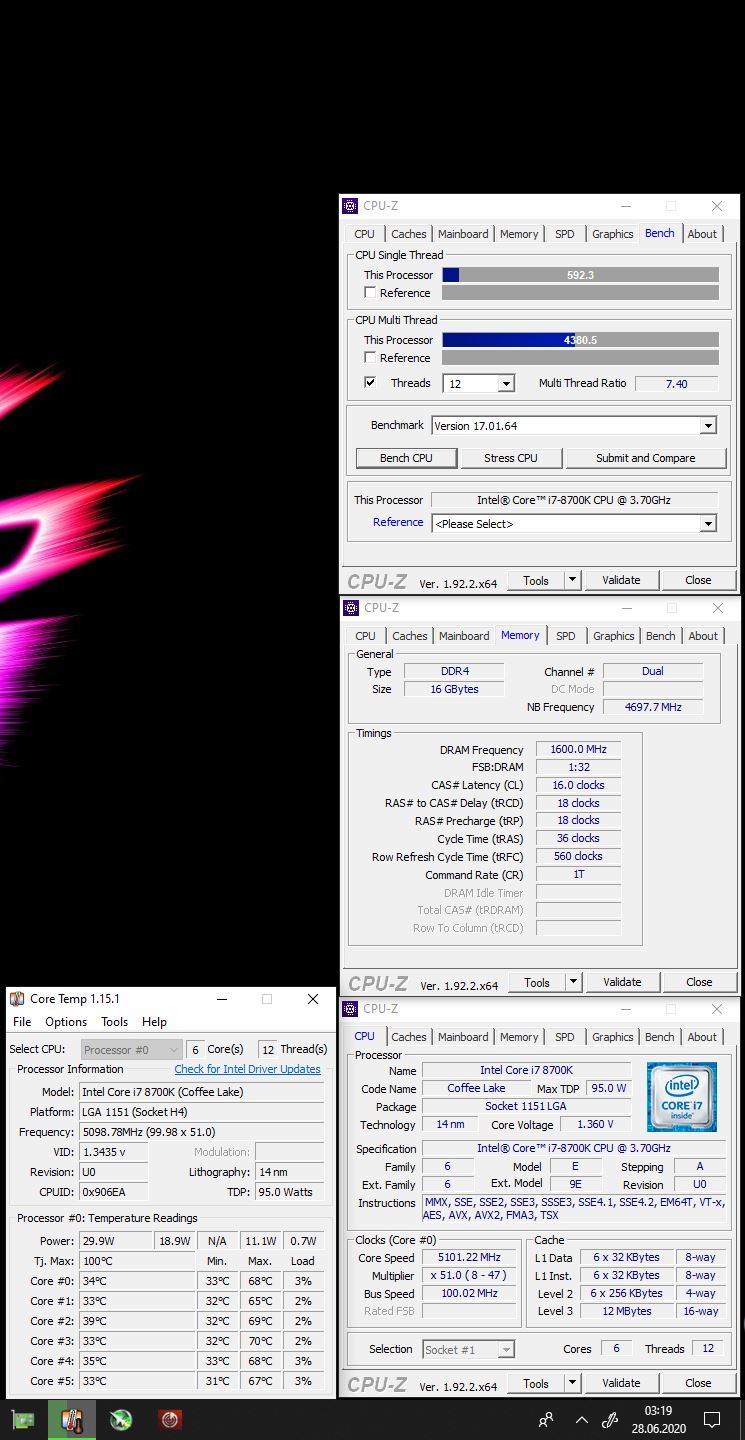Click the clock showing 03:19
This screenshot has height=1440, width=745.
658,1411
